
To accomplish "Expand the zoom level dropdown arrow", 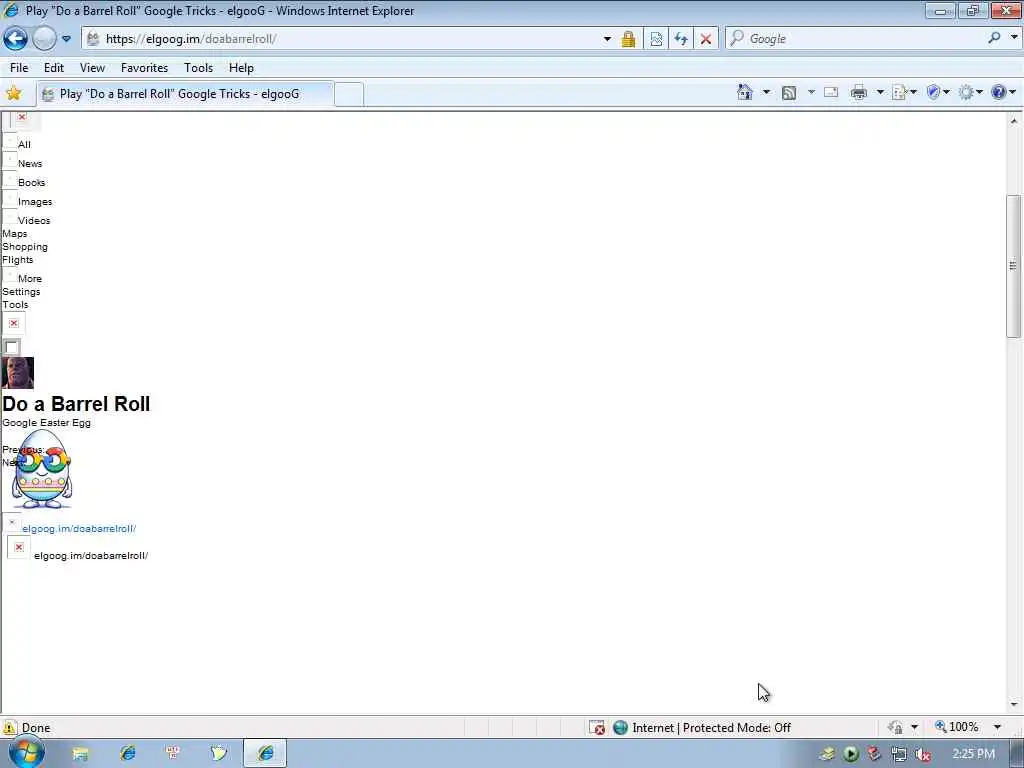I will tap(997, 727).
